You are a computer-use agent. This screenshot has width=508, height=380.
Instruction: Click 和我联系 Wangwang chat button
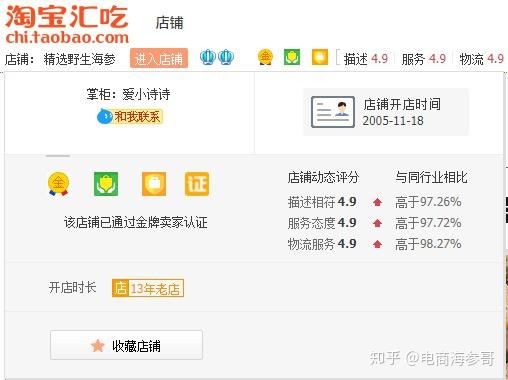(130, 117)
